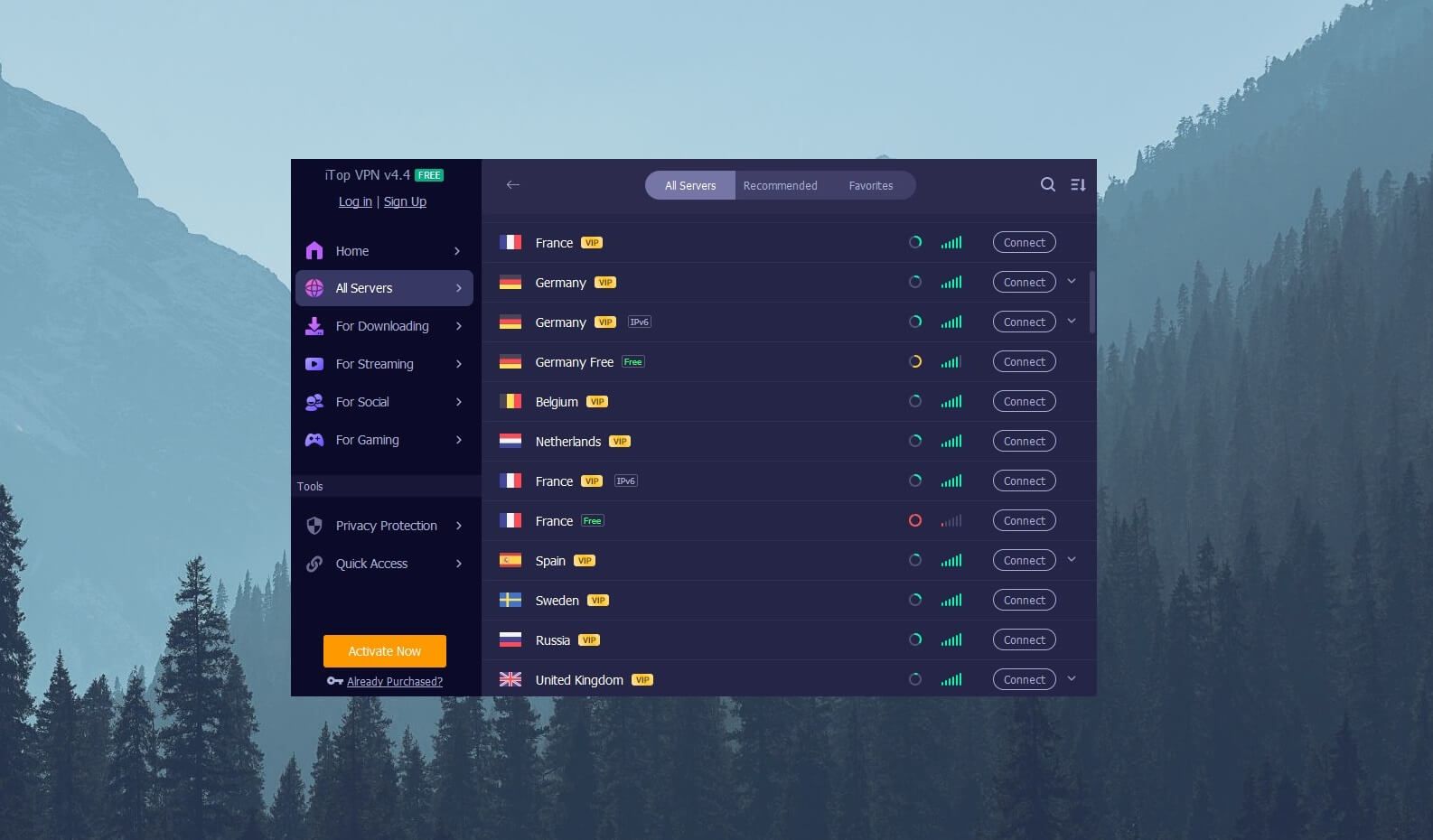Click the United Kingdom flag icon
The width and height of the screenshot is (1433, 840).
point(510,679)
